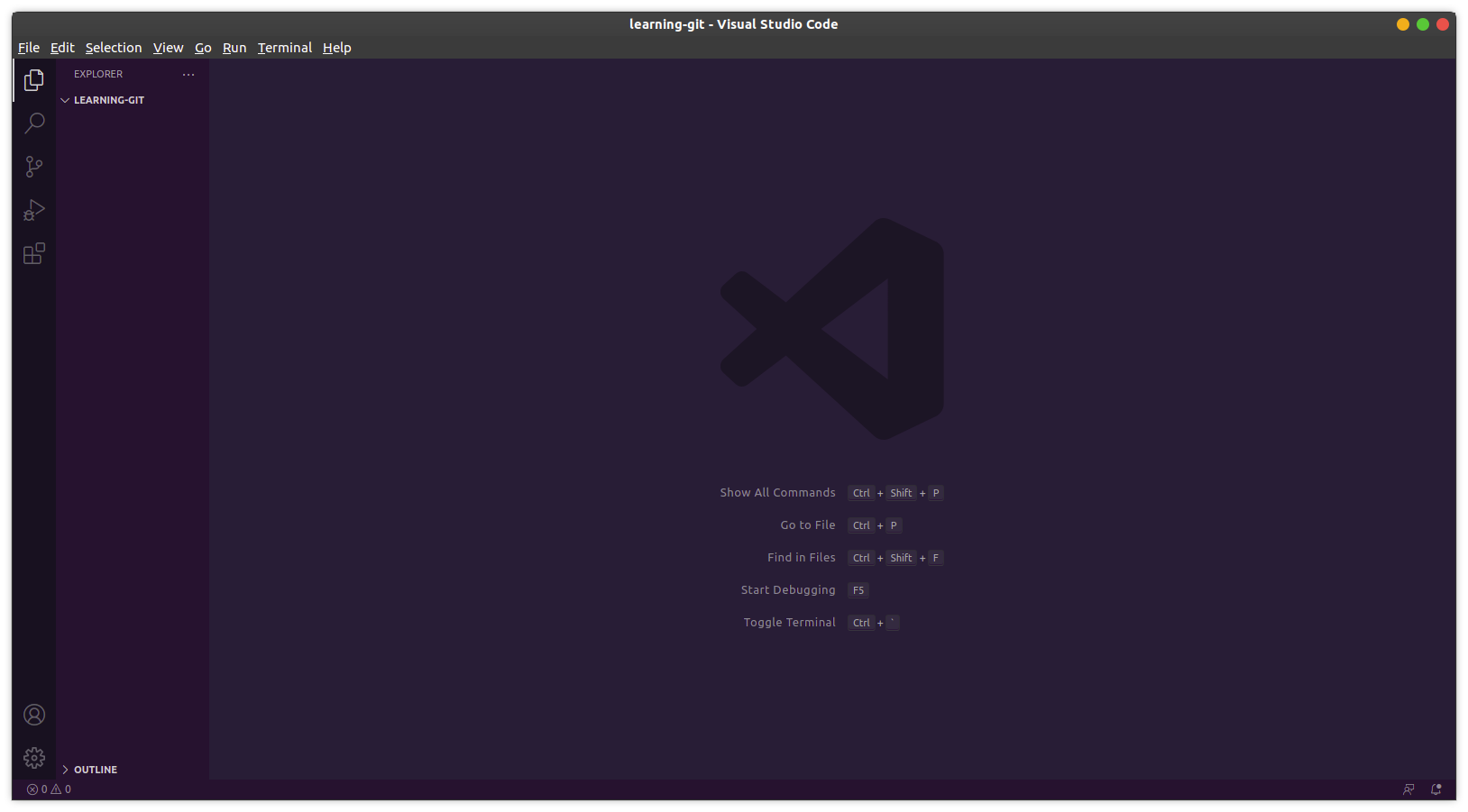This screenshot has height=812, width=1468.
Task: Click the Show All Commands label
Action: (x=777, y=493)
